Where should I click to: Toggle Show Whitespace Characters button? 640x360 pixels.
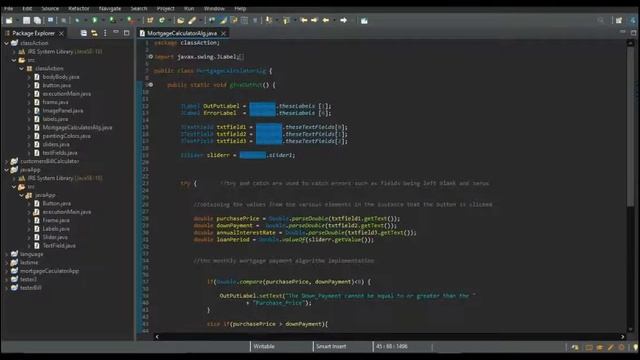point(255,20)
